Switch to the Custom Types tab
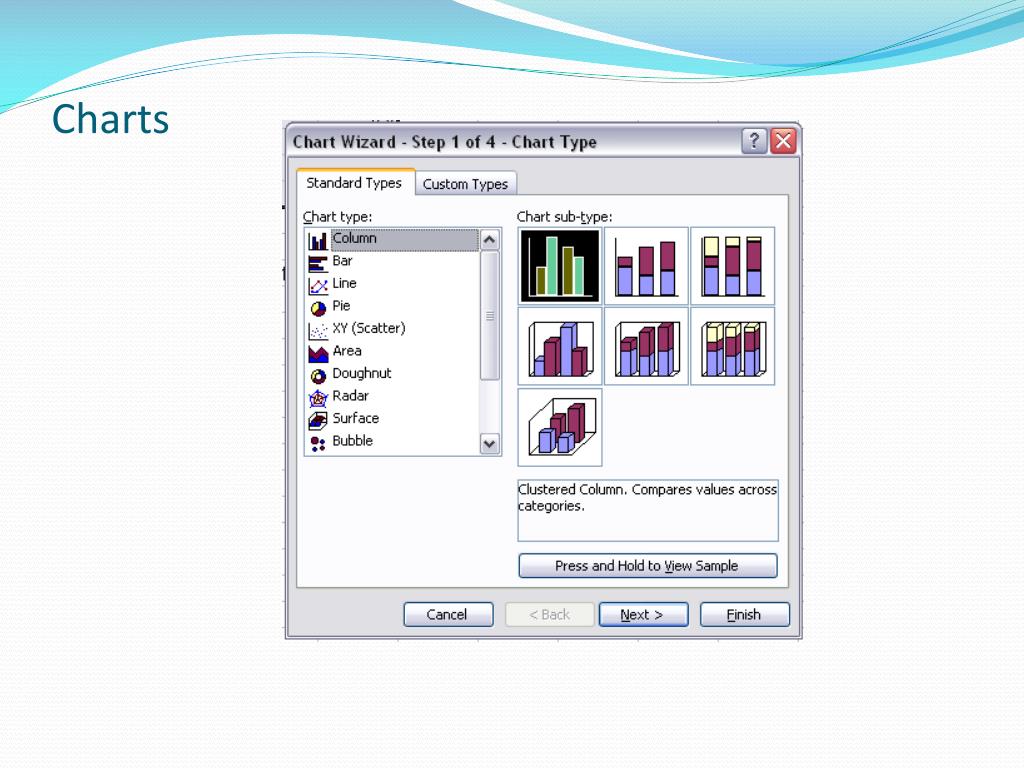The height and width of the screenshot is (768, 1024). [465, 184]
